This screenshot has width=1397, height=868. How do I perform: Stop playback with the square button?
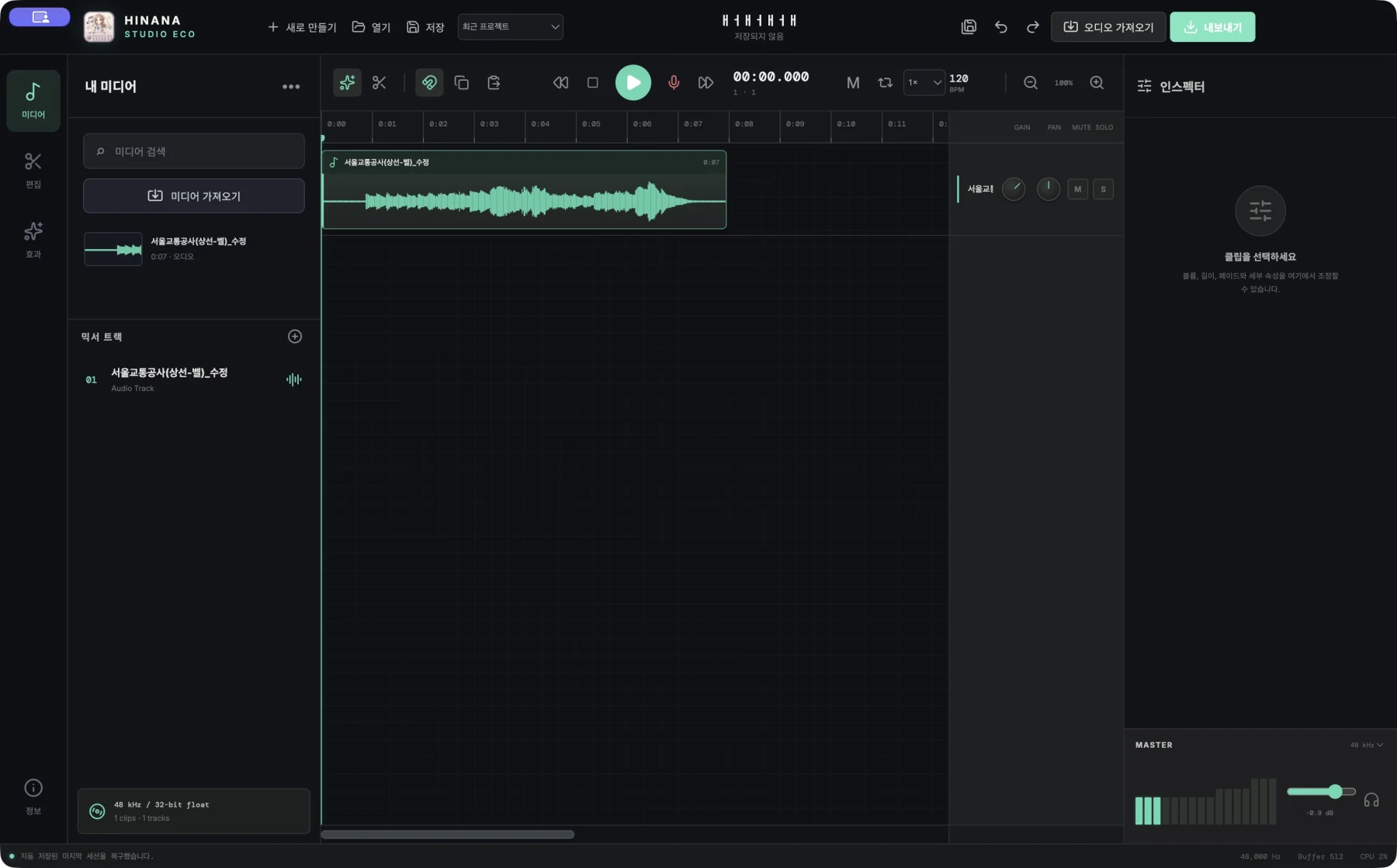[x=593, y=82]
